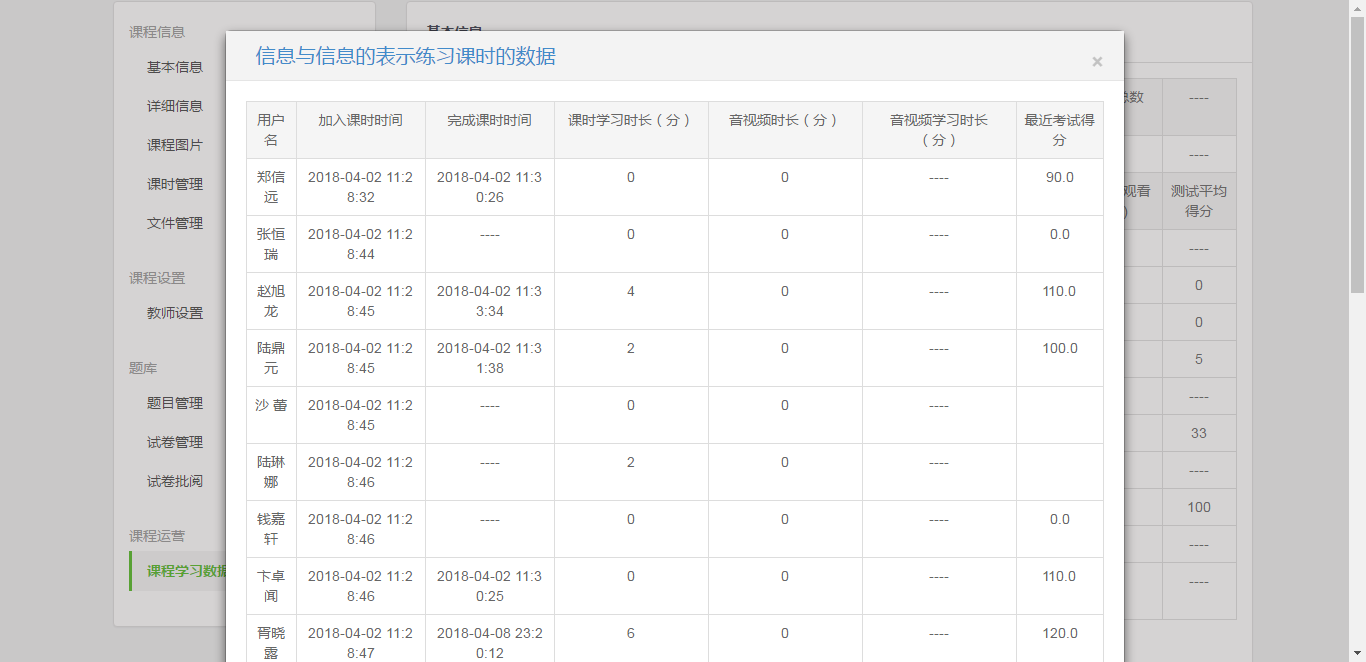Open 基本信息 in the sidebar
This screenshot has width=1366, height=662.
pos(175,67)
